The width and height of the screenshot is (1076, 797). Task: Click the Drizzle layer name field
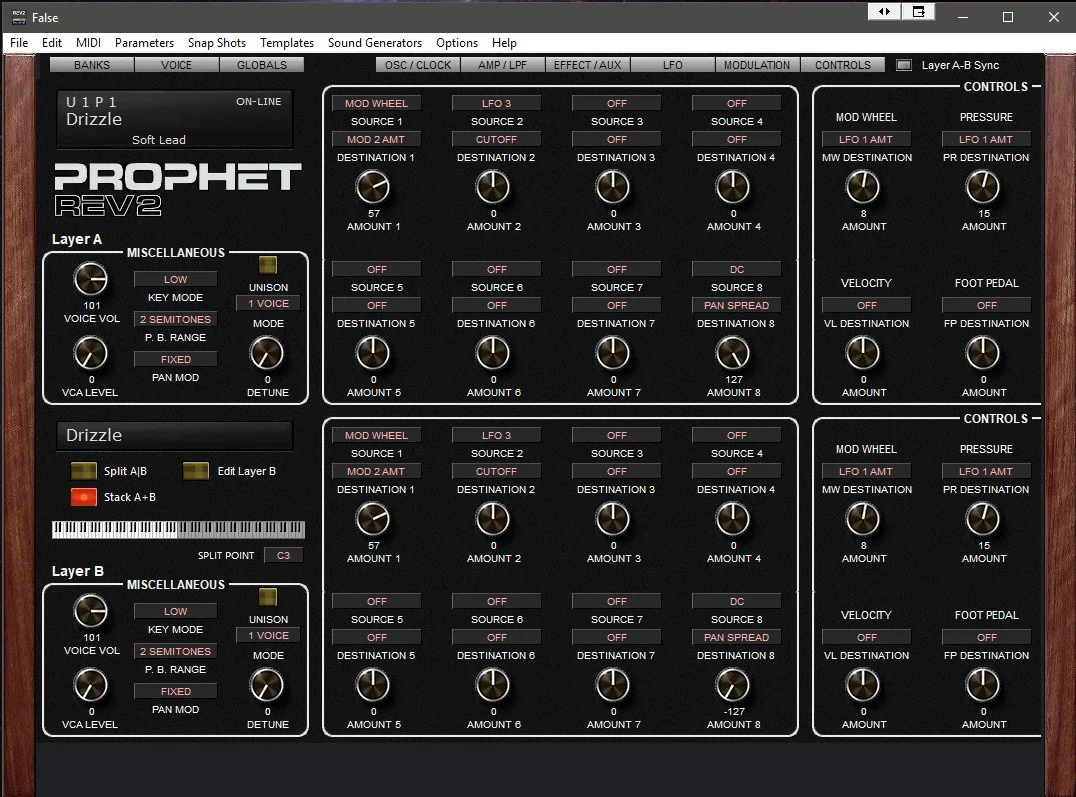click(175, 435)
